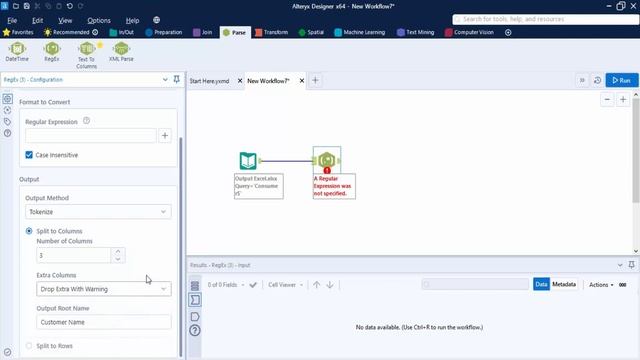Screen dimensions: 640x360
Task: Open the Output Method Tokenize dropdown
Action: pyautogui.click(x=98, y=212)
